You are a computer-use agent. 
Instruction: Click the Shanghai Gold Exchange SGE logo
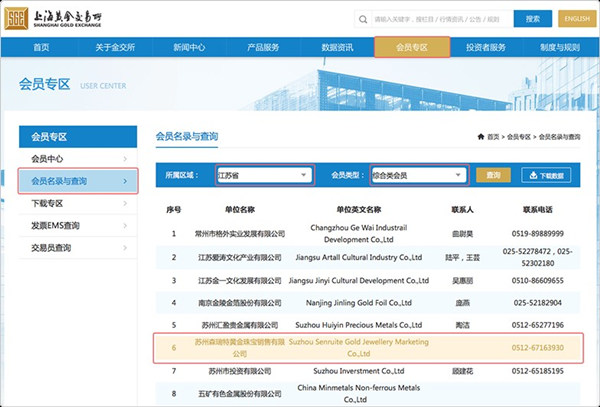53,19
